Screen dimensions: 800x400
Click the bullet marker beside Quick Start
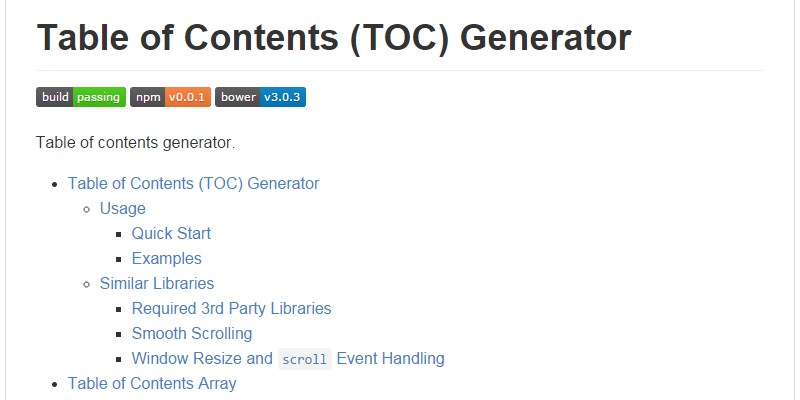(118, 234)
